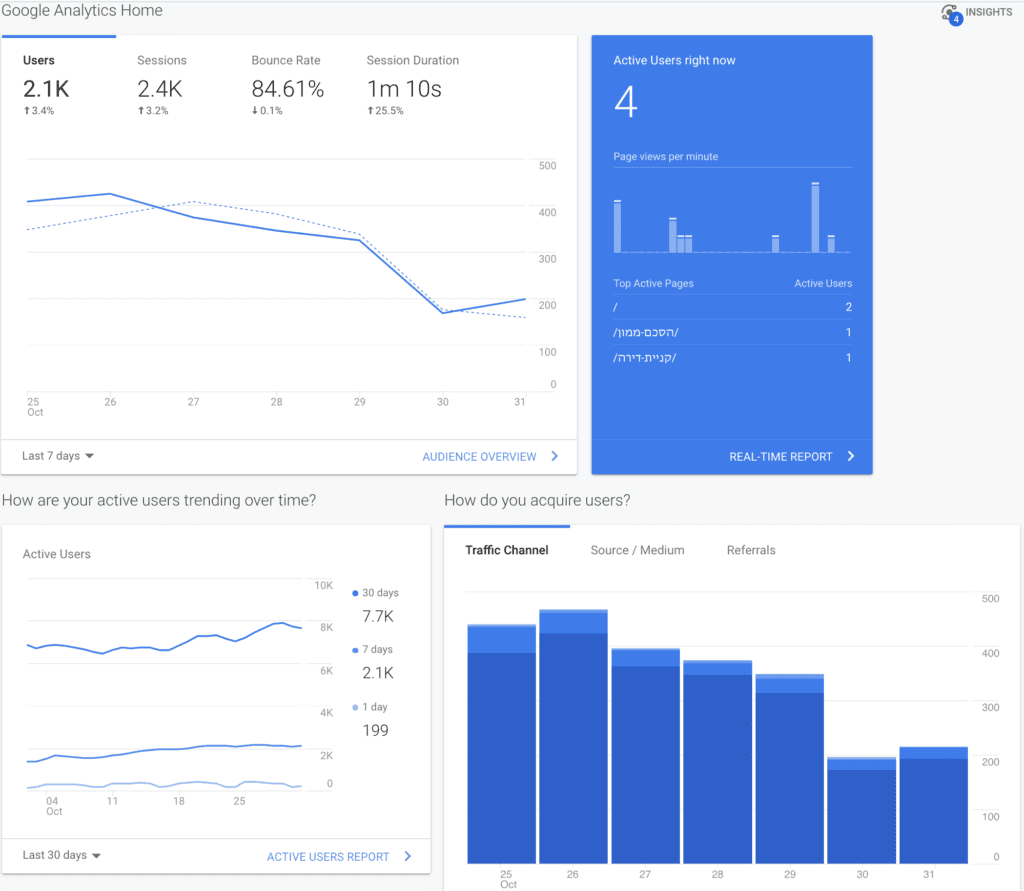The image size is (1024, 891).
Task: Select the Session Duration metric
Action: click(x=412, y=85)
